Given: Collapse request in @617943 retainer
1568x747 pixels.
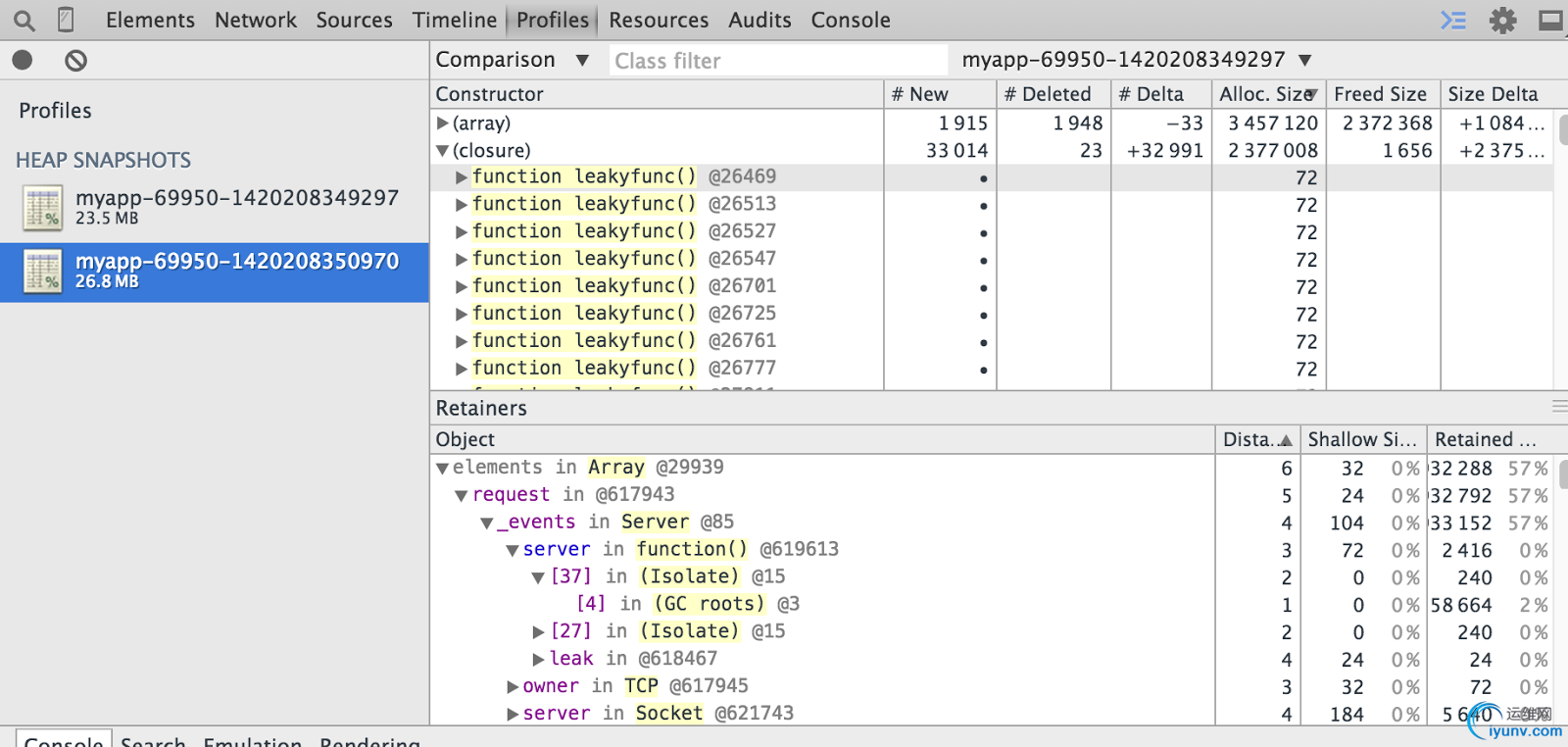Looking at the screenshot, I should tap(462, 496).
